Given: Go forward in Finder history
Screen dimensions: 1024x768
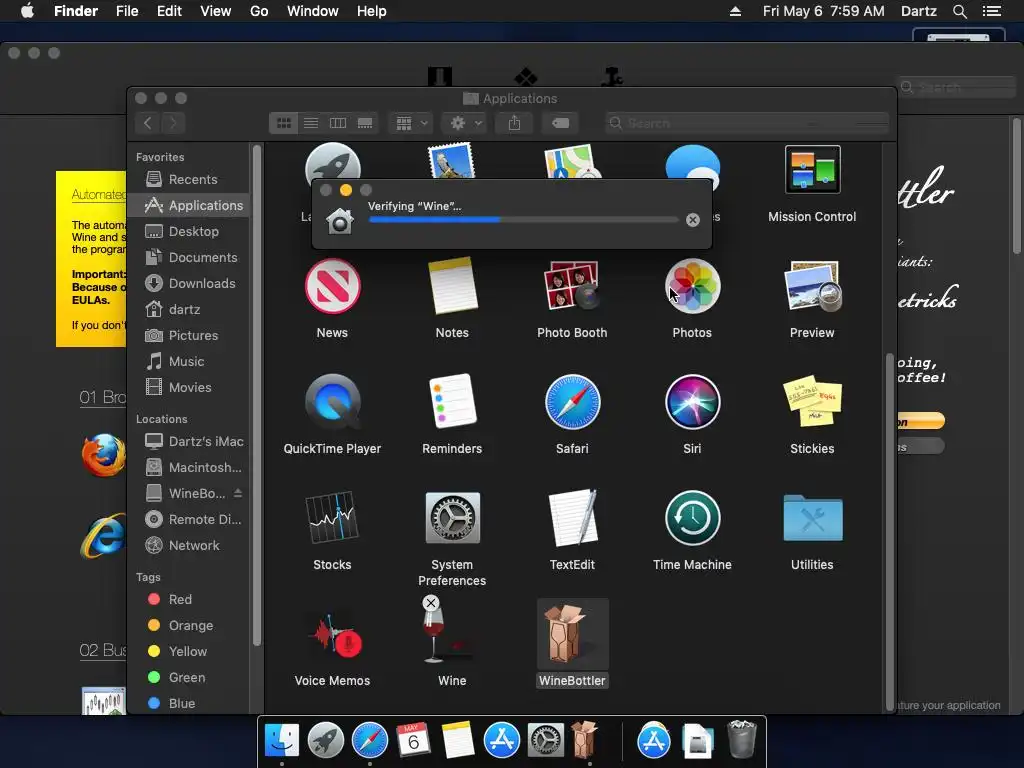Looking at the screenshot, I should [x=173, y=123].
